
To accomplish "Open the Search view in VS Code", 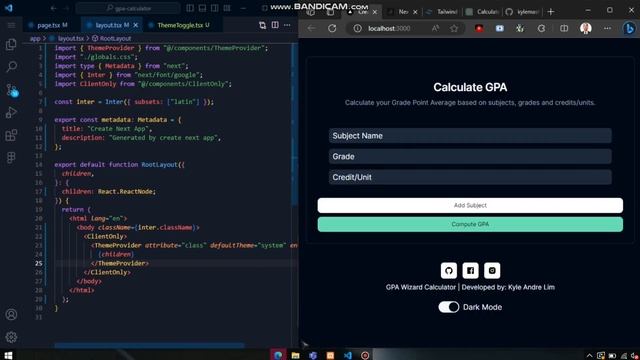I will (x=11, y=66).
